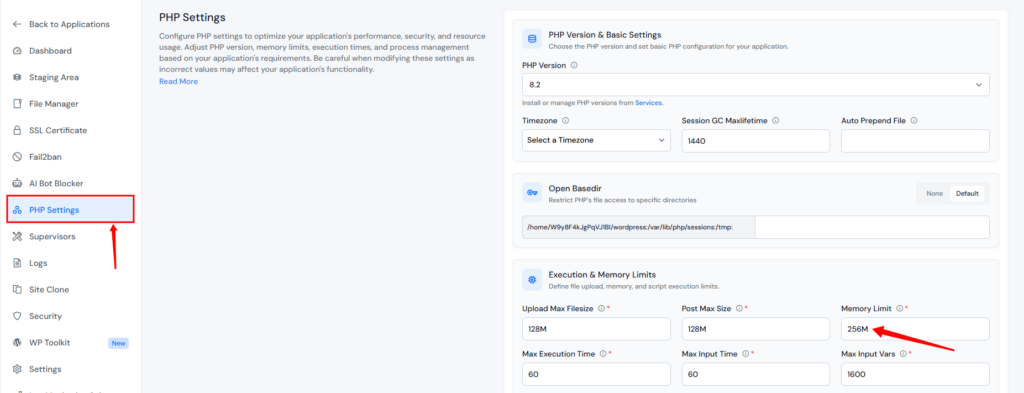Click the PHP Version info icon
This screenshot has height=393, width=1024.
click(x=574, y=66)
